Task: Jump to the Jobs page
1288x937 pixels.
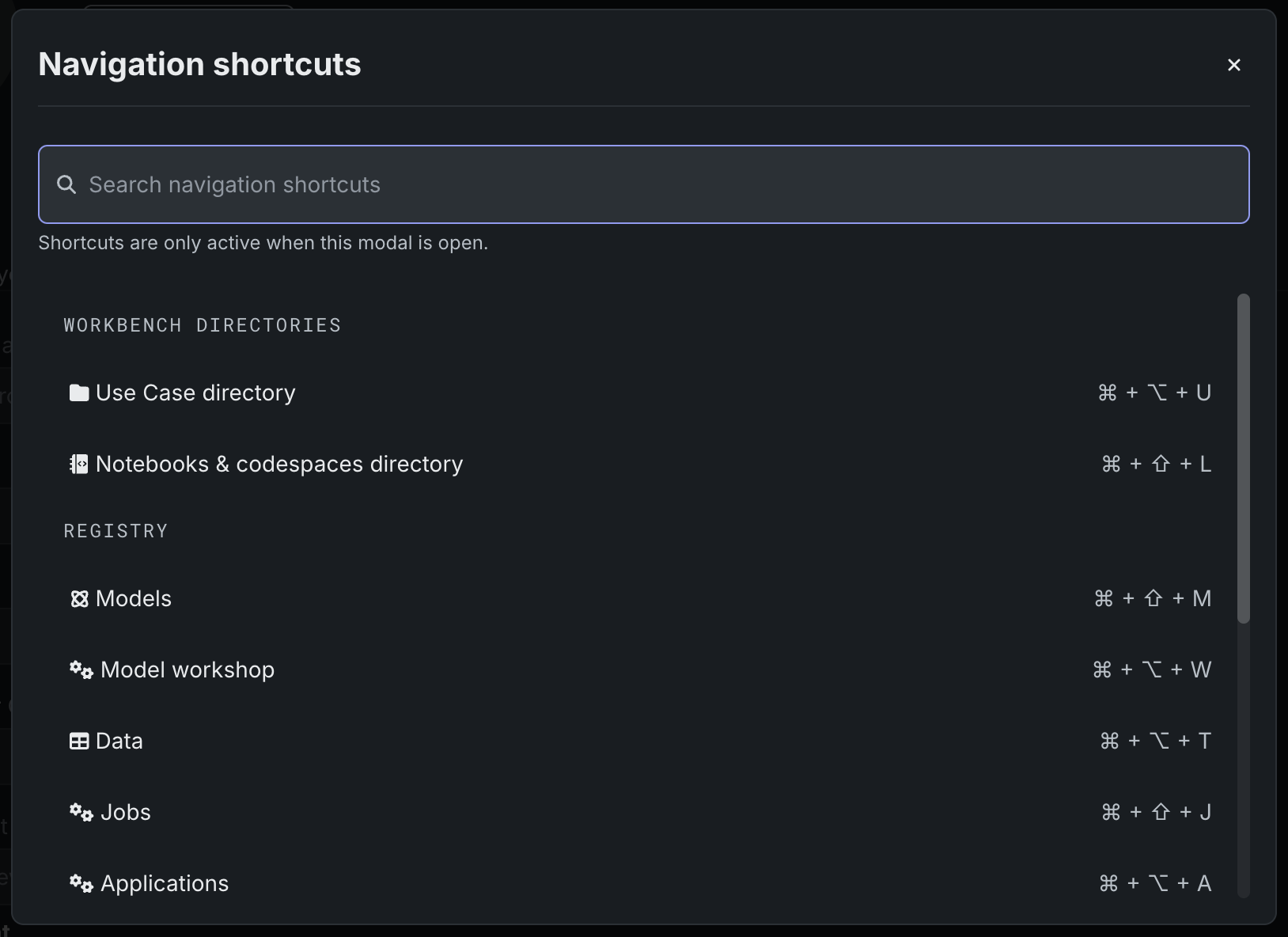Action: (x=125, y=813)
